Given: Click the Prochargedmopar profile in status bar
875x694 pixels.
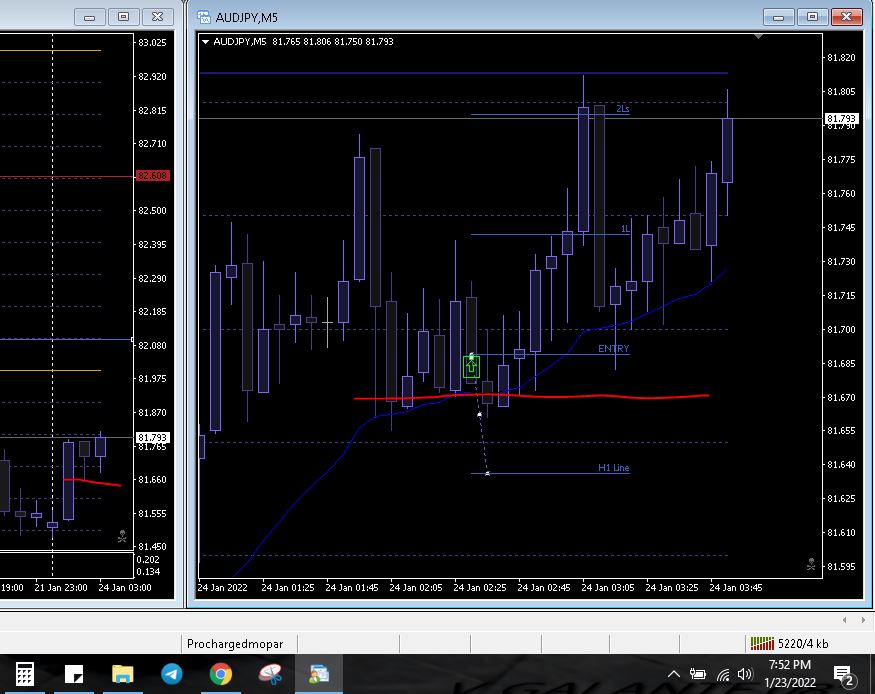Looking at the screenshot, I should (x=235, y=644).
